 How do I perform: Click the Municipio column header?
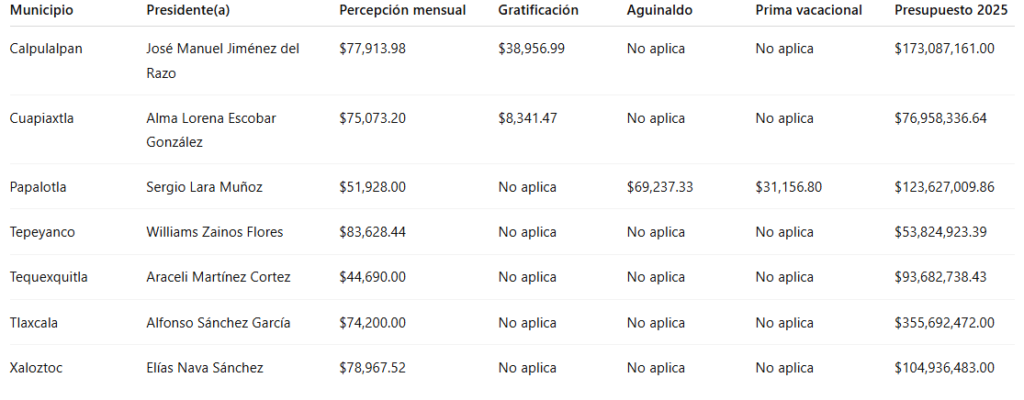pyautogui.click(x=41, y=10)
